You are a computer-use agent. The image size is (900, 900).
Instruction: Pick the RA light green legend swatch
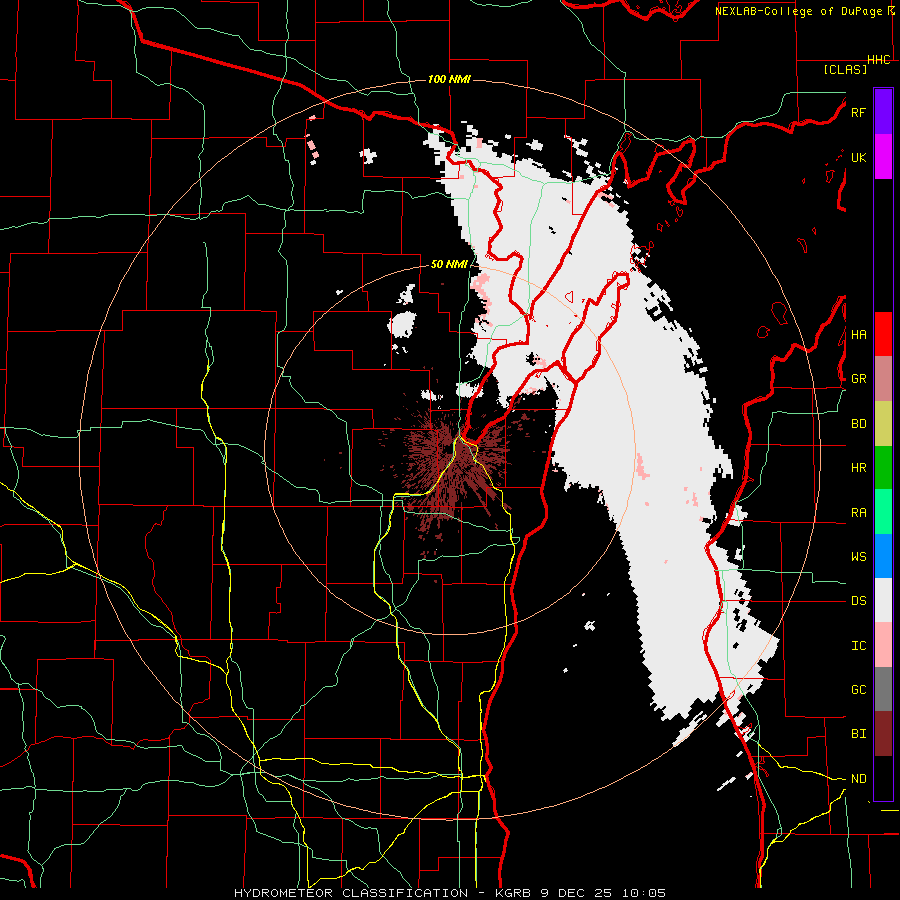pos(883,512)
